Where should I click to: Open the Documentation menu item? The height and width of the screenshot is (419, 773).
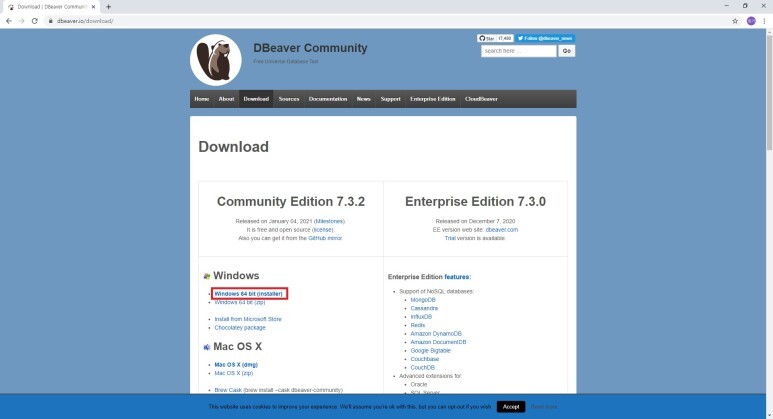(x=328, y=99)
